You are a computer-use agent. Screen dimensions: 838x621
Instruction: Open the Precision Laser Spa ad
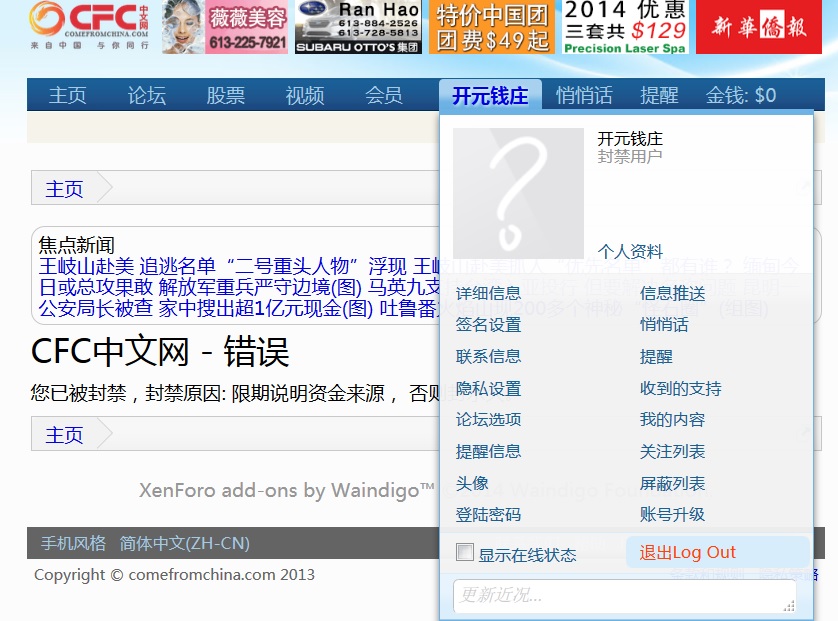point(624,27)
